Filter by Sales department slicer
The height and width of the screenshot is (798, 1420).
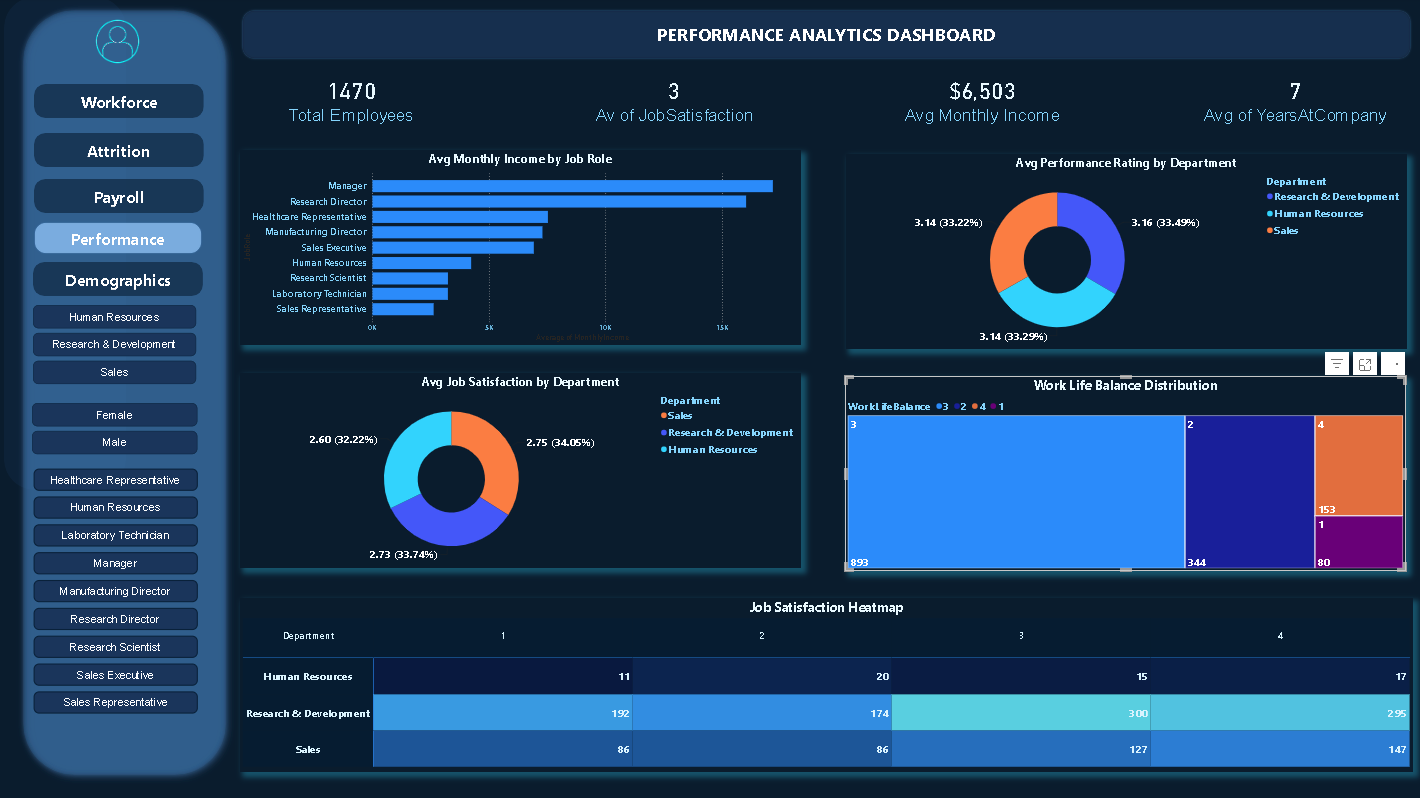(114, 372)
